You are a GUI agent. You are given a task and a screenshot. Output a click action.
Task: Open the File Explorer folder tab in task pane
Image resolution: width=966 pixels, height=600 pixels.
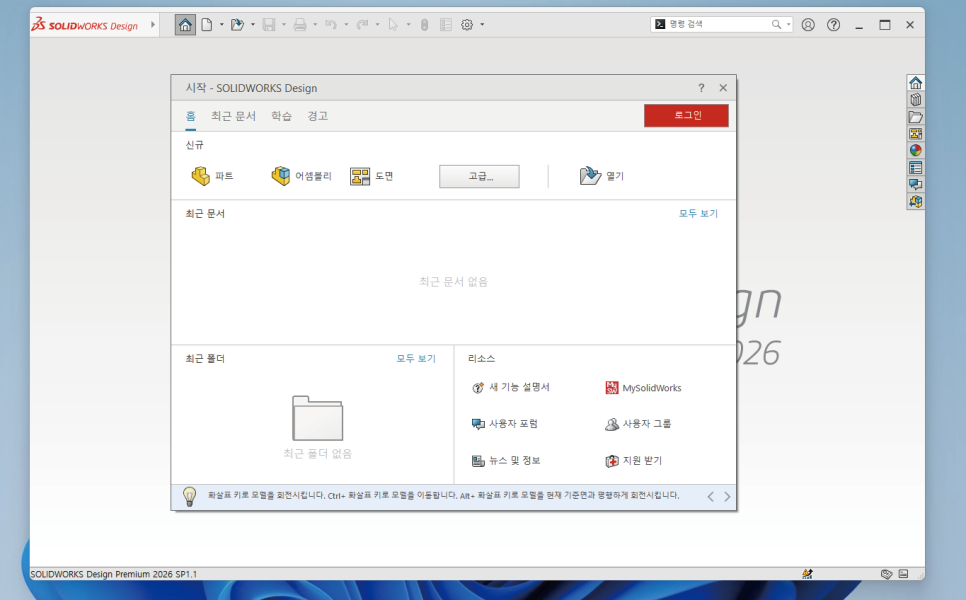pyautogui.click(x=915, y=116)
